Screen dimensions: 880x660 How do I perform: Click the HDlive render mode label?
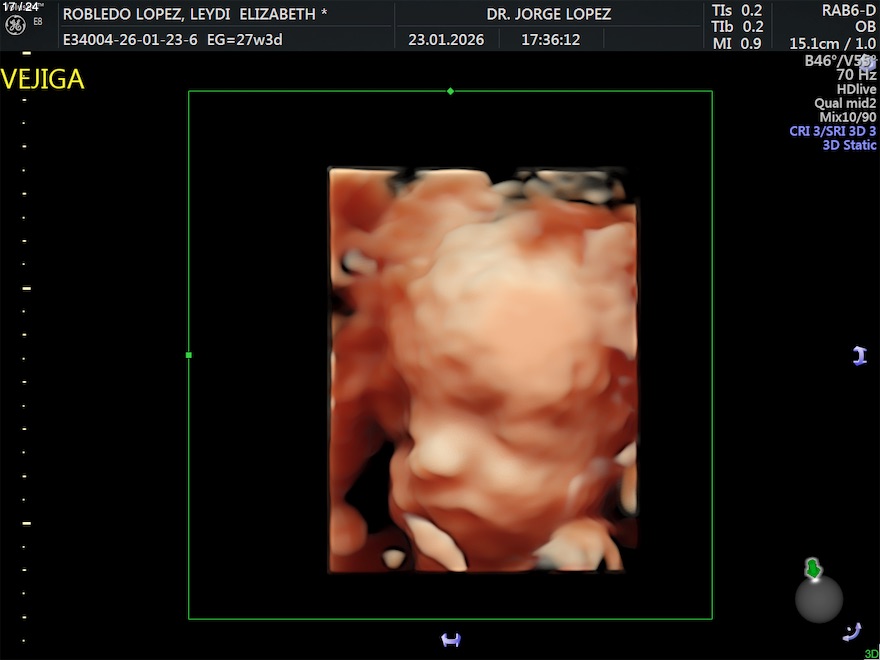pyautogui.click(x=856, y=89)
